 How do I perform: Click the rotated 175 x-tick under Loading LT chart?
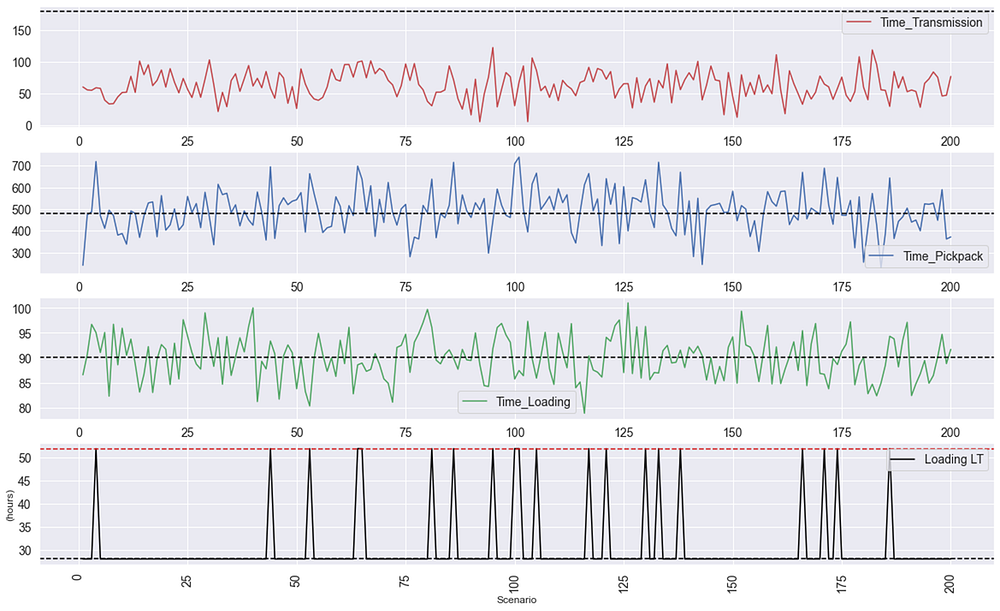point(841,584)
